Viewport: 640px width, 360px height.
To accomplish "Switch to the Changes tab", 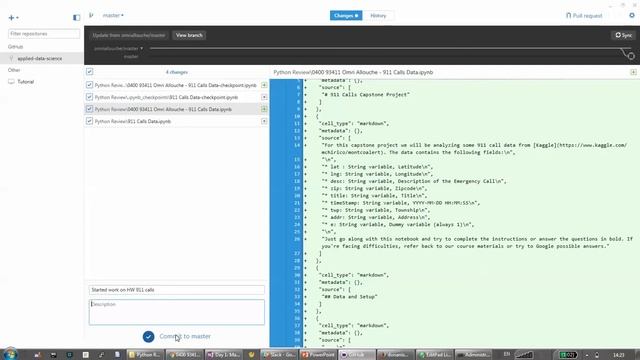I will pos(346,16).
